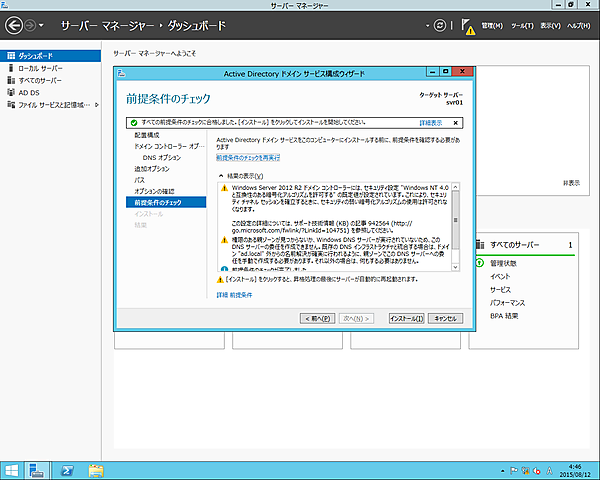Viewport: 600px width, 480px height.
Task: Click dashboard icon in sidebar
Action: point(11,56)
